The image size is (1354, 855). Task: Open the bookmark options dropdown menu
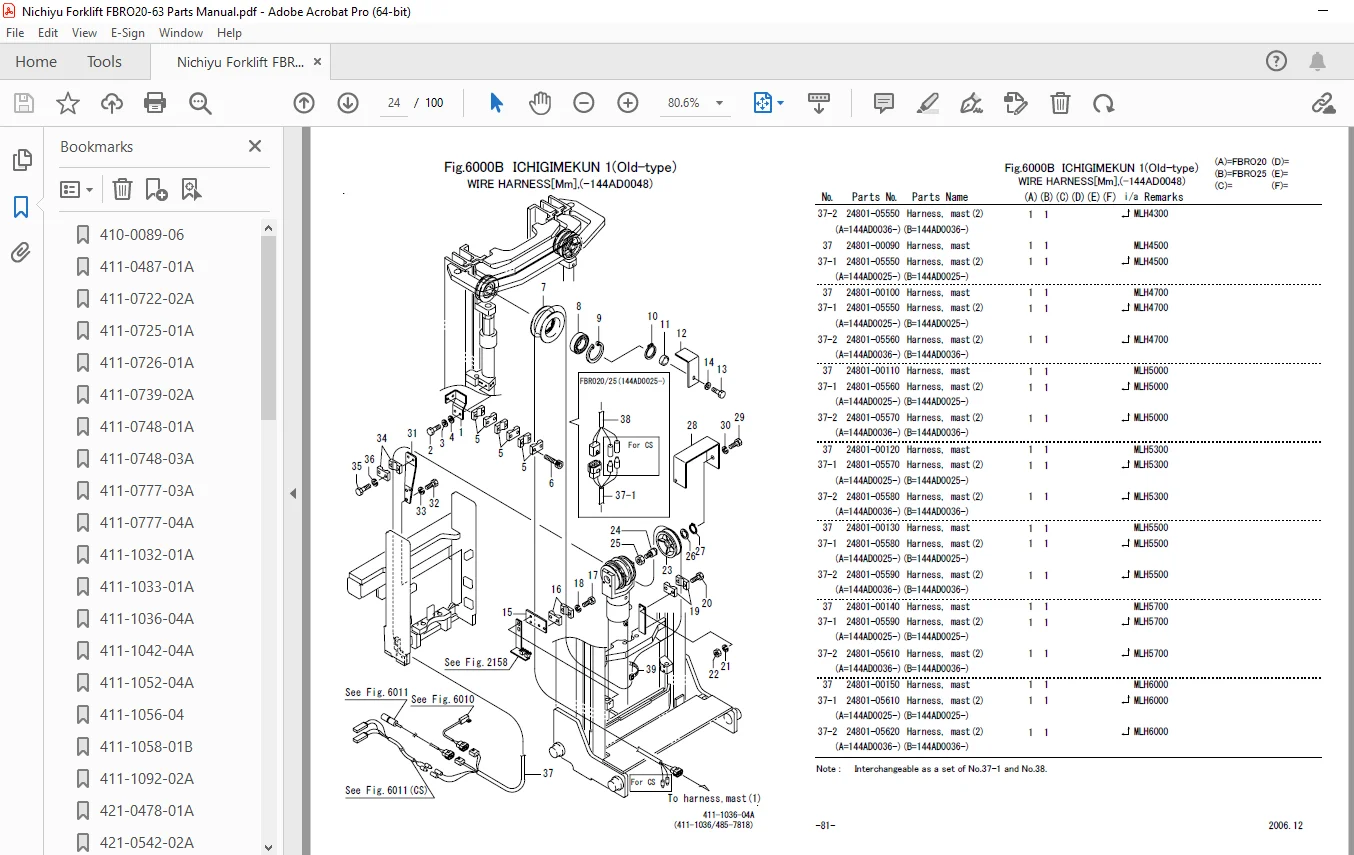(x=77, y=189)
